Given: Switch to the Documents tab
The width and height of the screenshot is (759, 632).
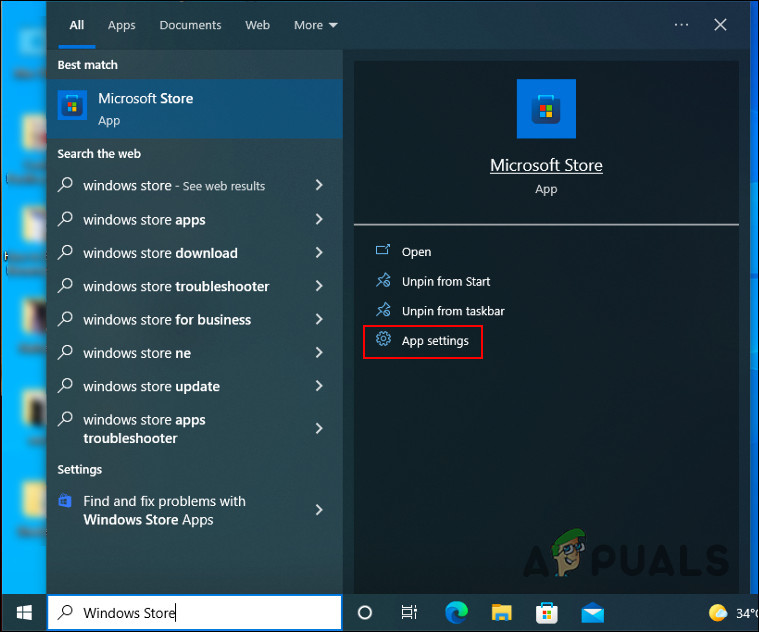Looking at the screenshot, I should 190,25.
